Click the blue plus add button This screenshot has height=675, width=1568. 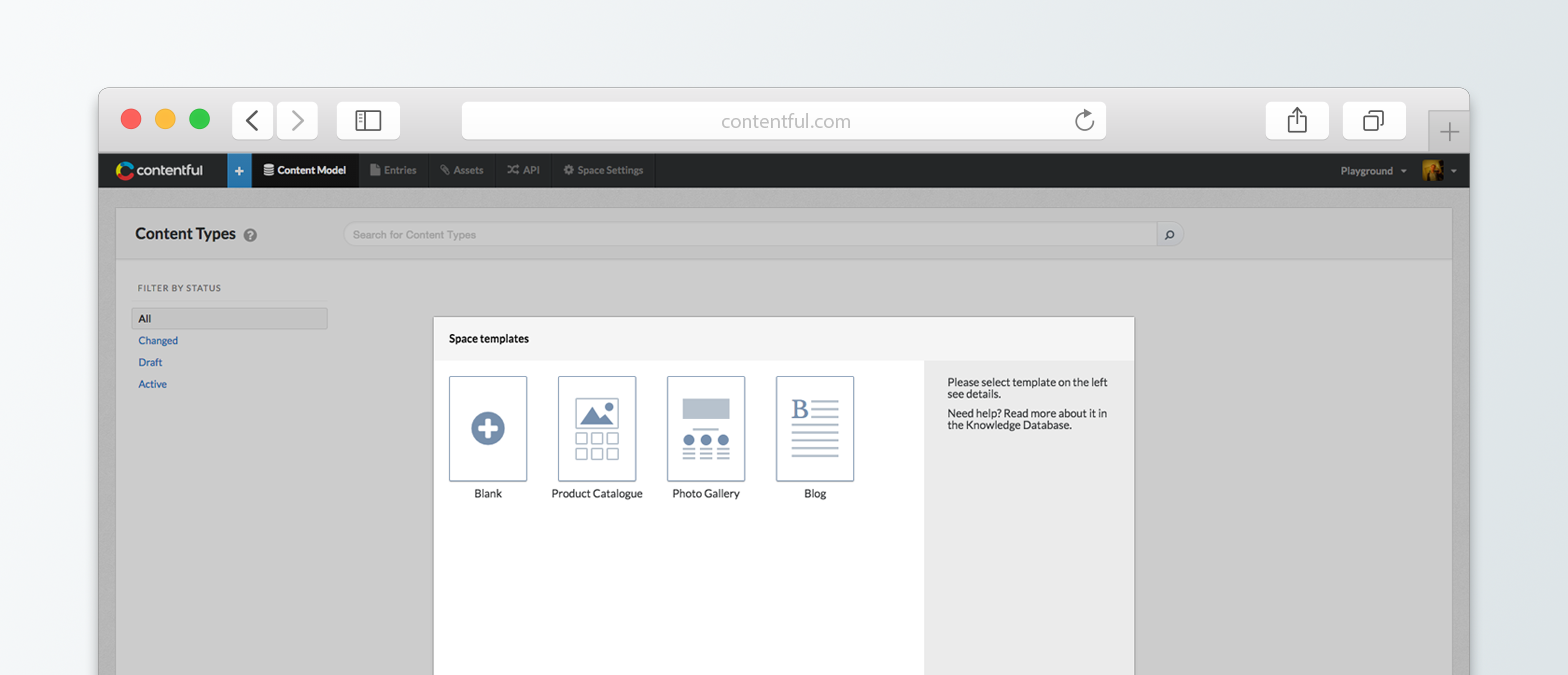coord(239,171)
